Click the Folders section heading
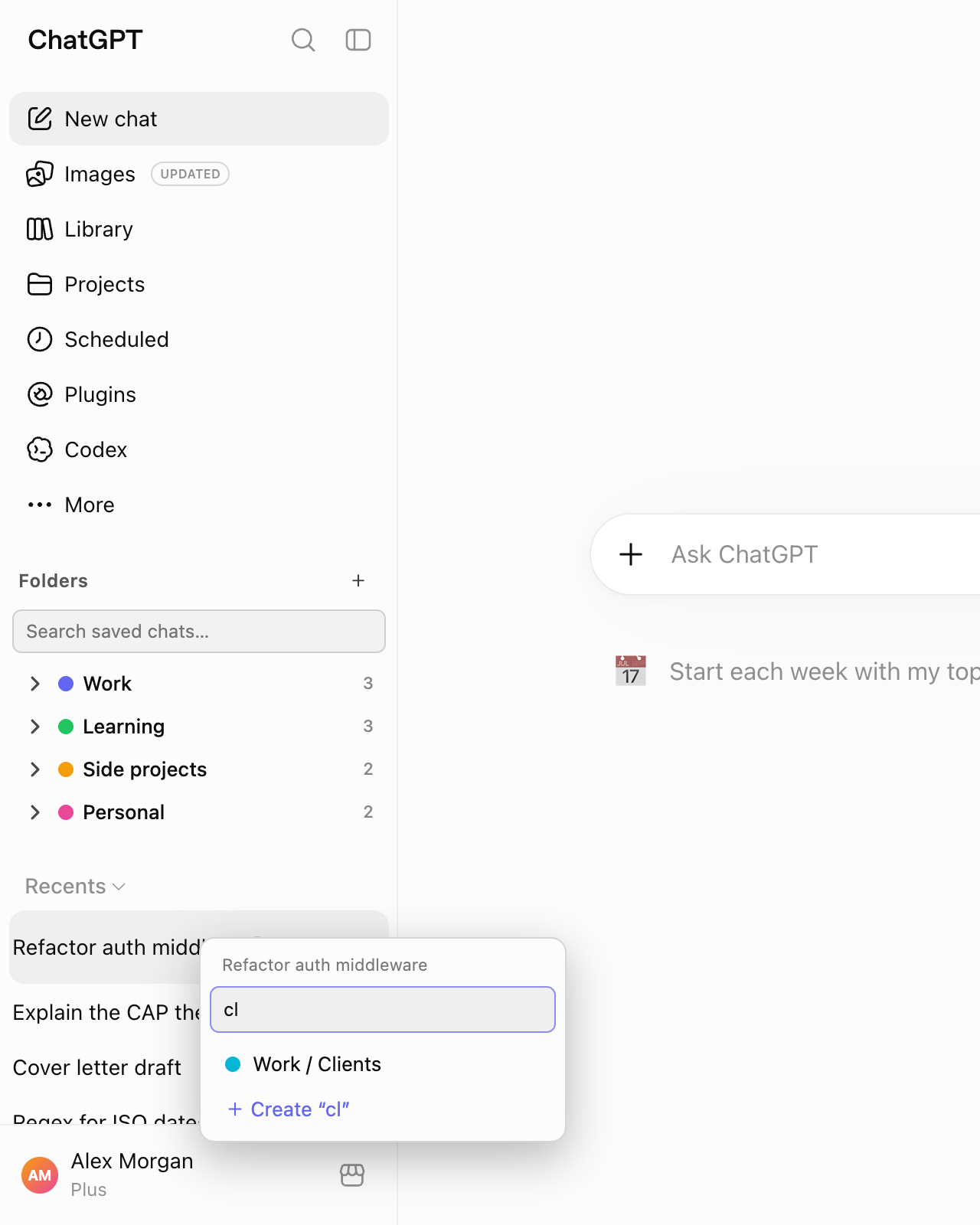 53,581
